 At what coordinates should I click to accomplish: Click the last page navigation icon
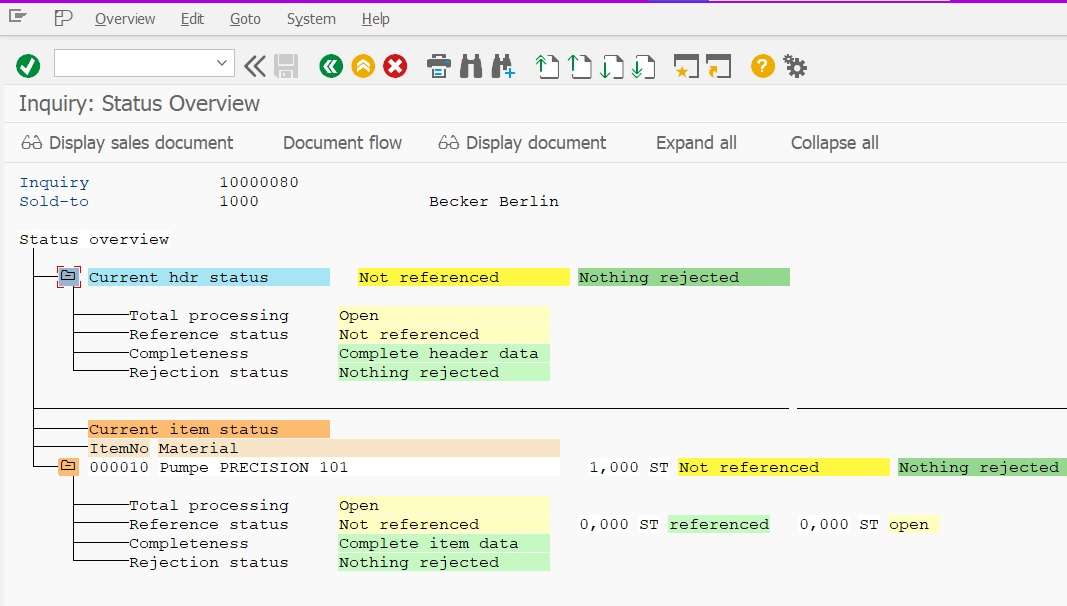[x=644, y=66]
